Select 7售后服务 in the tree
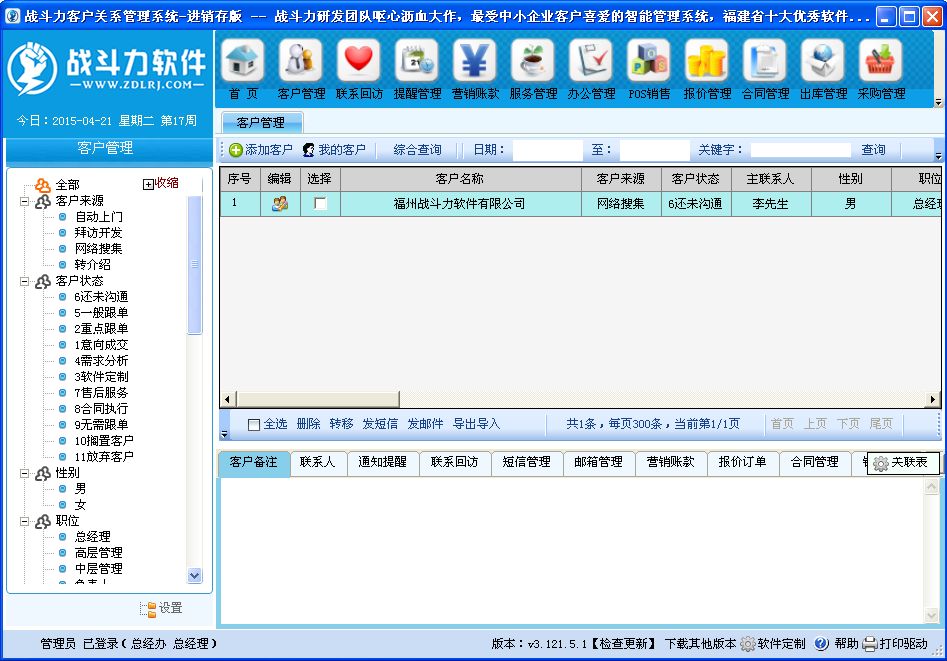Viewport: 947px width, 661px height. pos(101,393)
